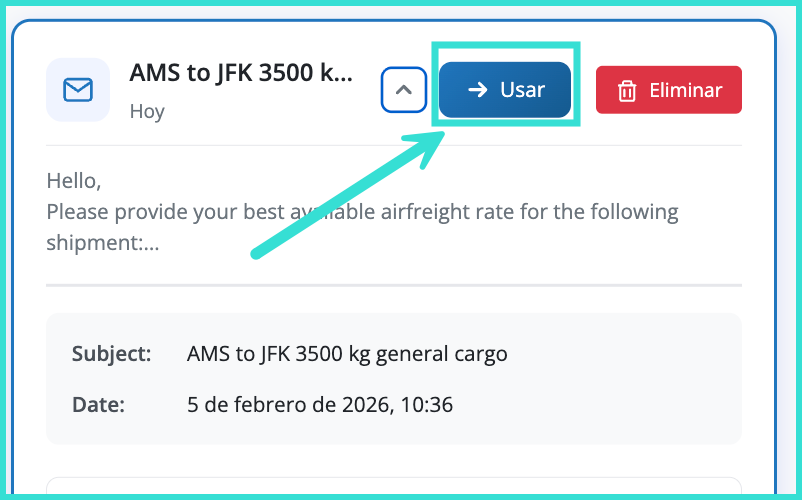Viewport: 802px width, 500px height.
Task: Click the partially visible card at the bottom
Action: (394, 485)
